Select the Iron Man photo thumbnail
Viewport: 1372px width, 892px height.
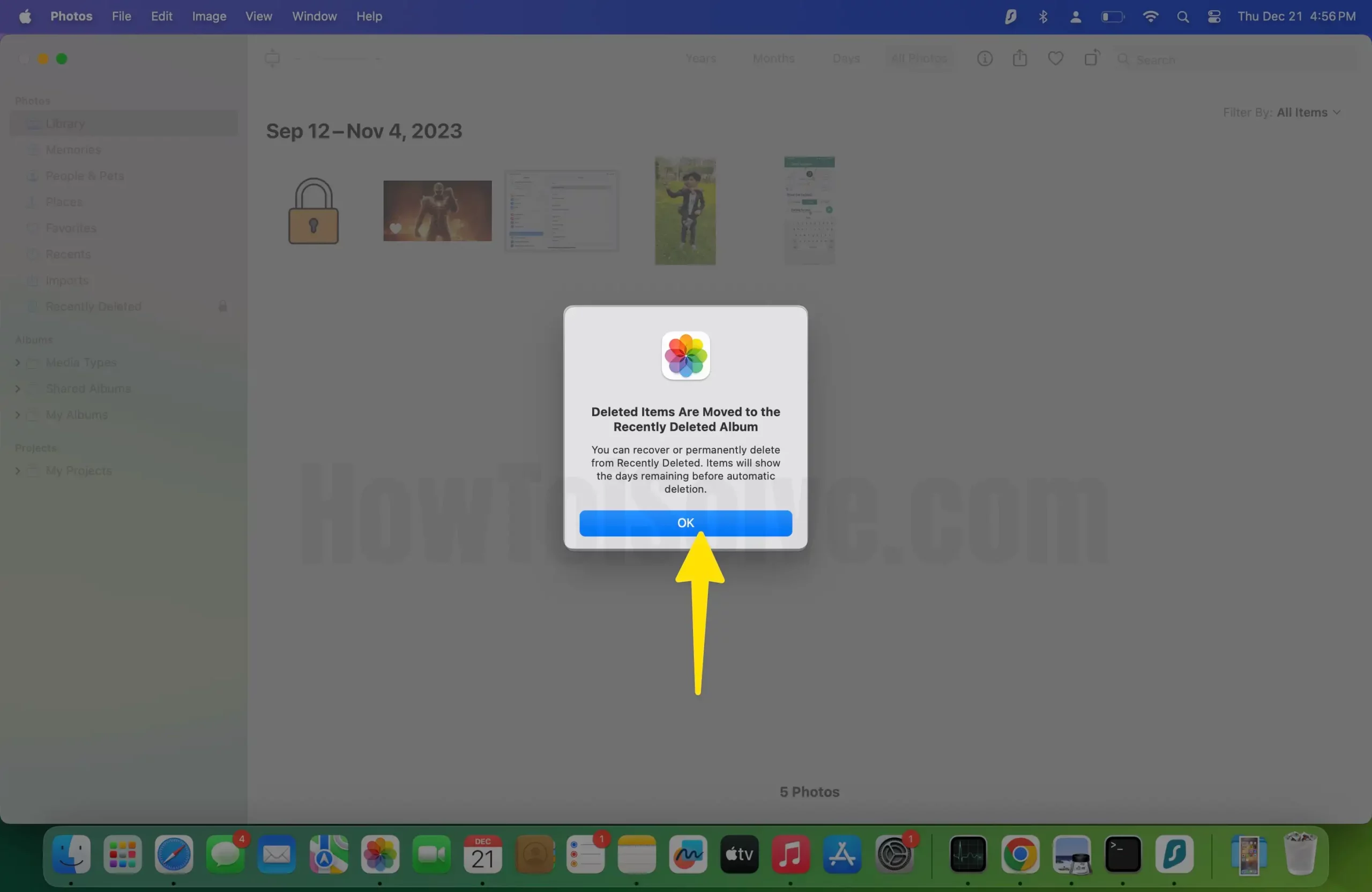pos(437,211)
